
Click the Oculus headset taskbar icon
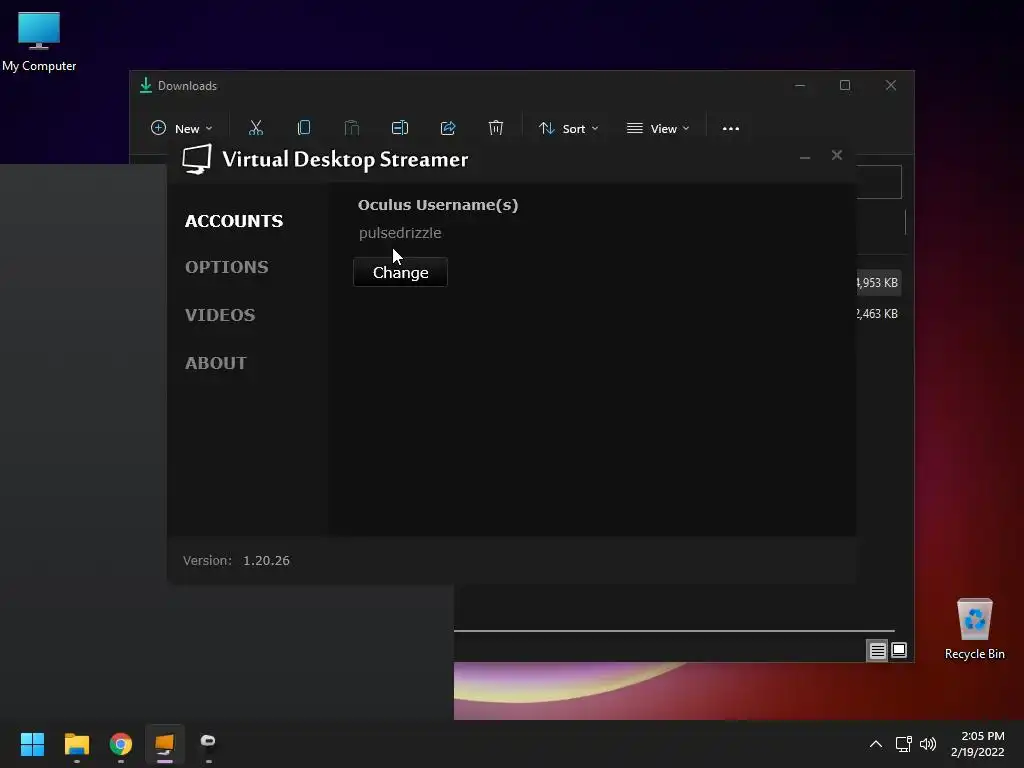coord(208,744)
